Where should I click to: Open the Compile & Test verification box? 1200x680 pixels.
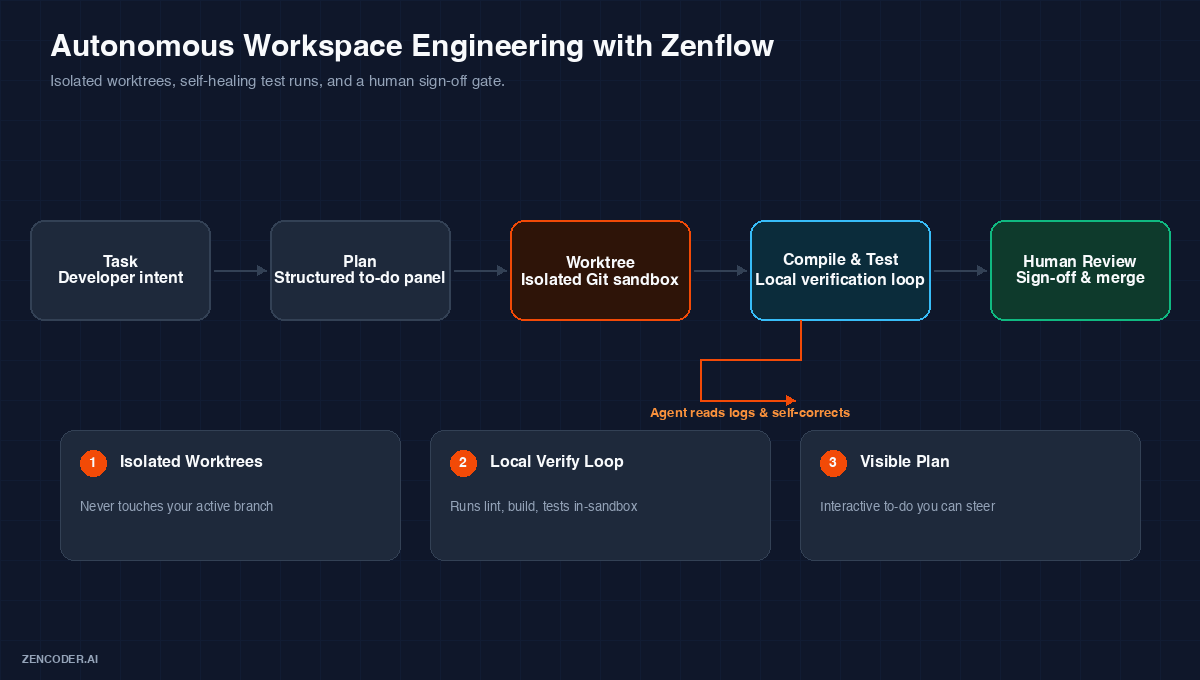point(840,270)
